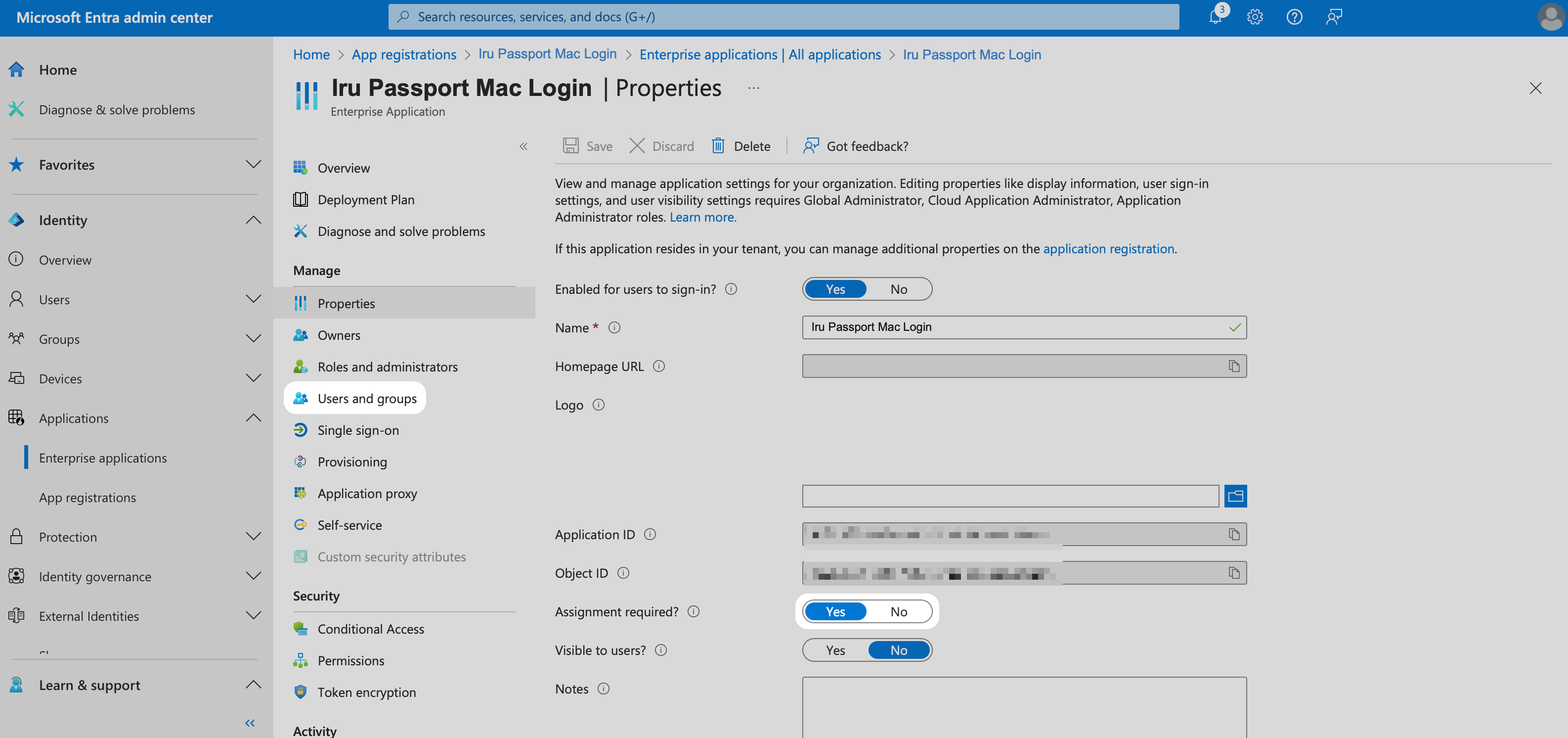The image size is (1568, 738).
Task: Set Assignment required to Yes
Action: click(835, 611)
